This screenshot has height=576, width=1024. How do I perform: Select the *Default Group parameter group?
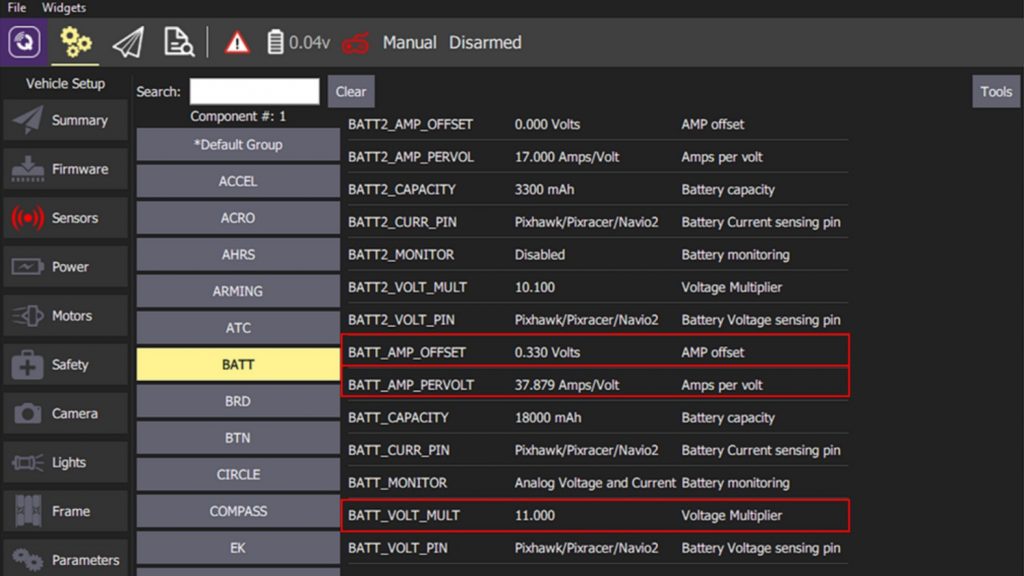point(238,145)
